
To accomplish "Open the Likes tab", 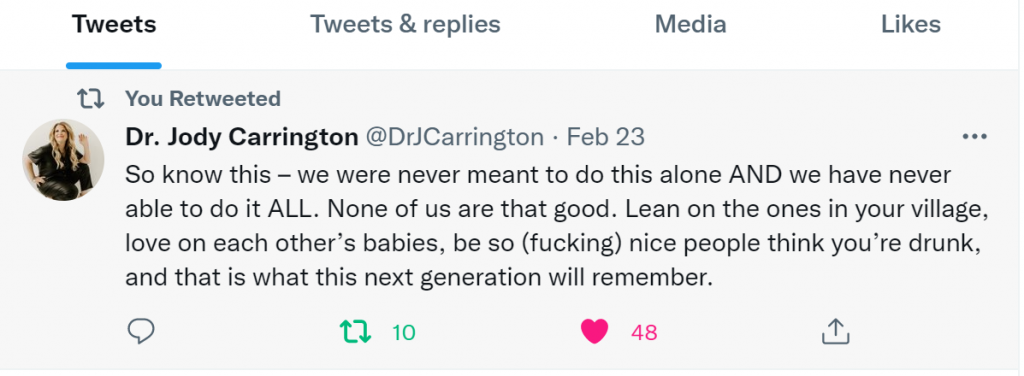I will click(911, 25).
